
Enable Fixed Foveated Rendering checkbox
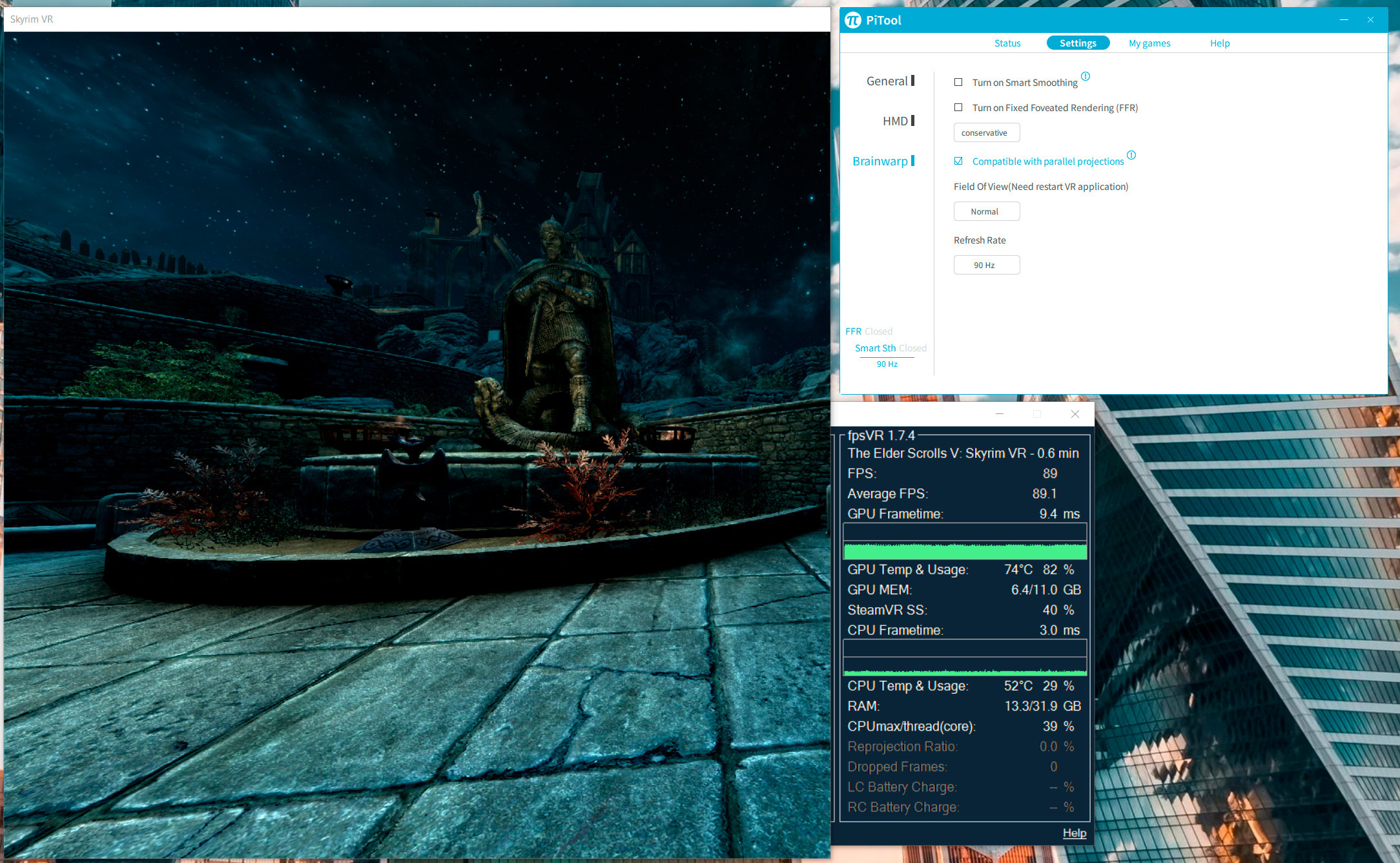pos(958,107)
